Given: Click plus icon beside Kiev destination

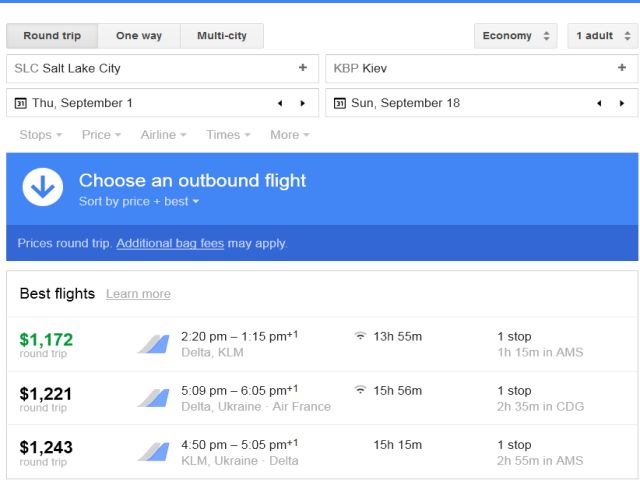Looking at the screenshot, I should [x=621, y=68].
